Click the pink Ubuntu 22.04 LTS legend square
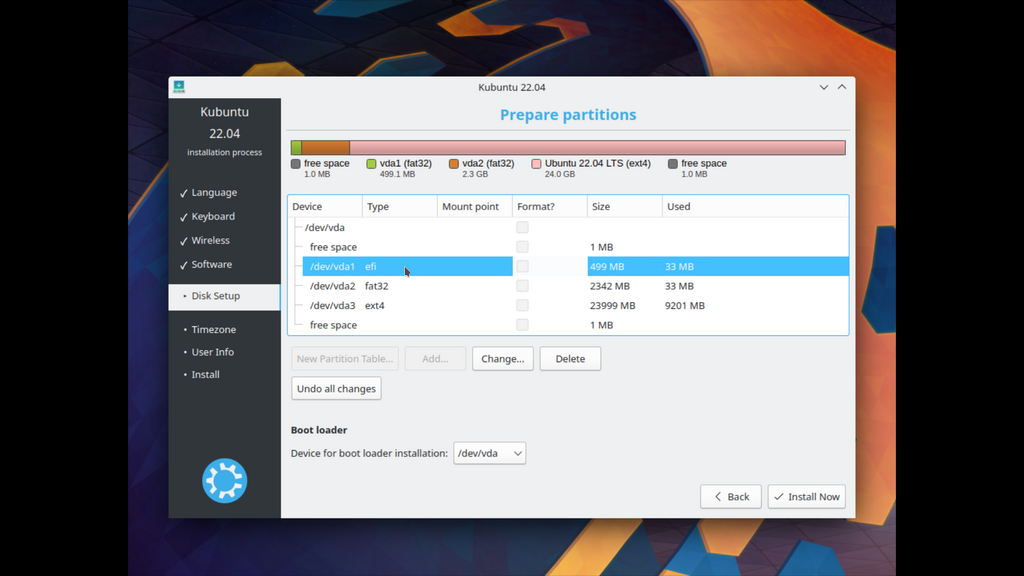1024x576 pixels. click(537, 164)
